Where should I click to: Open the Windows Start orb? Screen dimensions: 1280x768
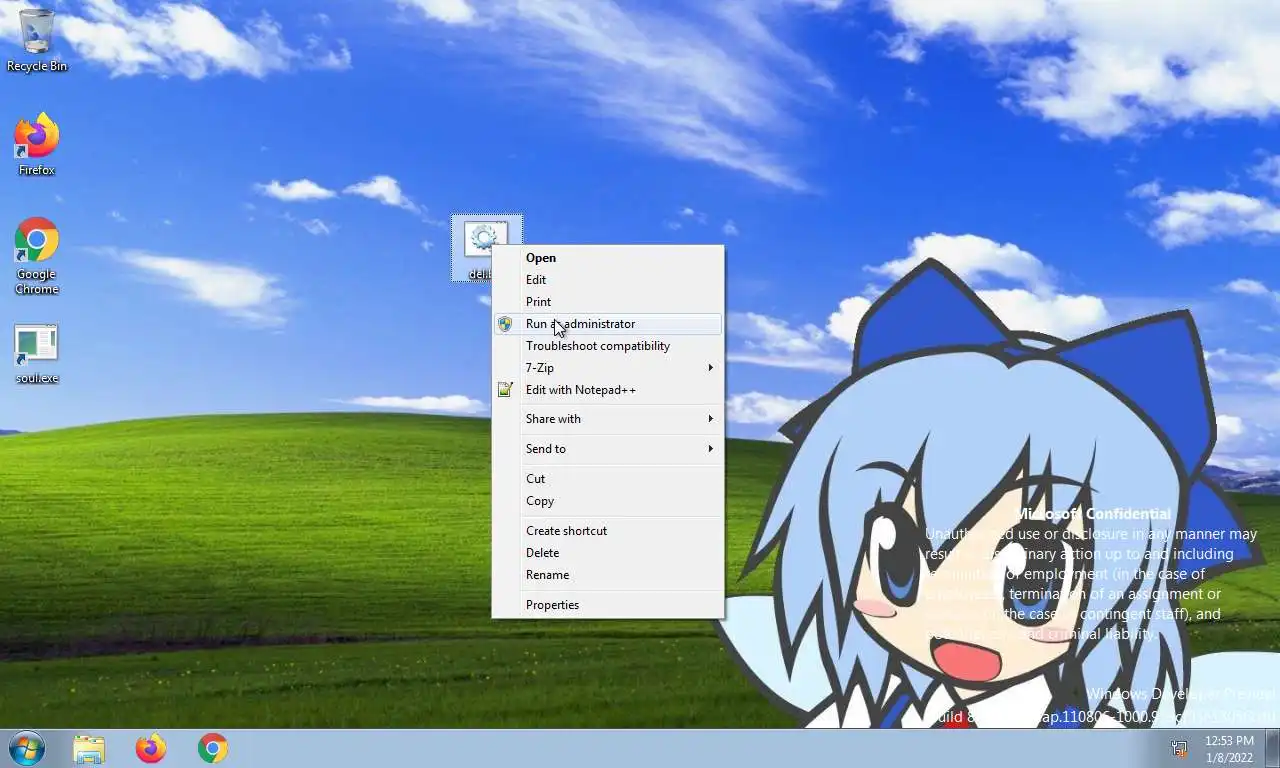(27, 748)
